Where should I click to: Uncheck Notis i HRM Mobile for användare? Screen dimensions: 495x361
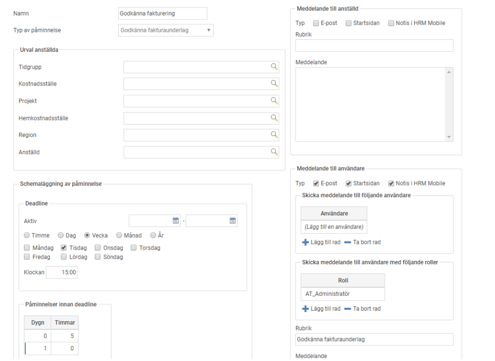coord(391,183)
